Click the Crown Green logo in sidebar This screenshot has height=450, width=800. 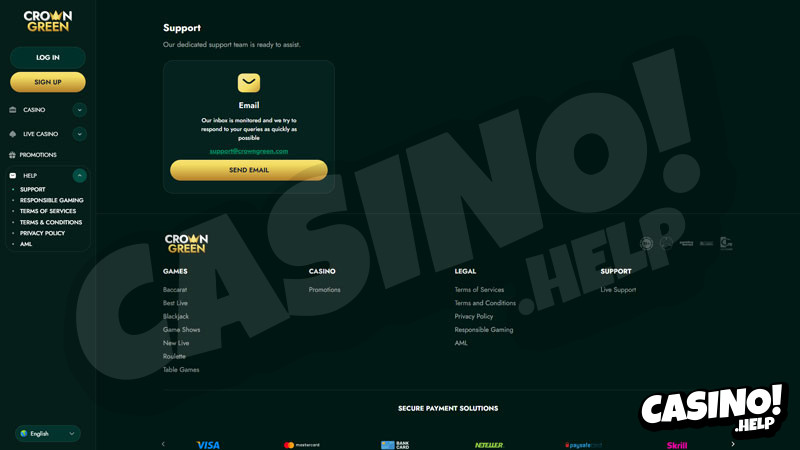[48, 21]
